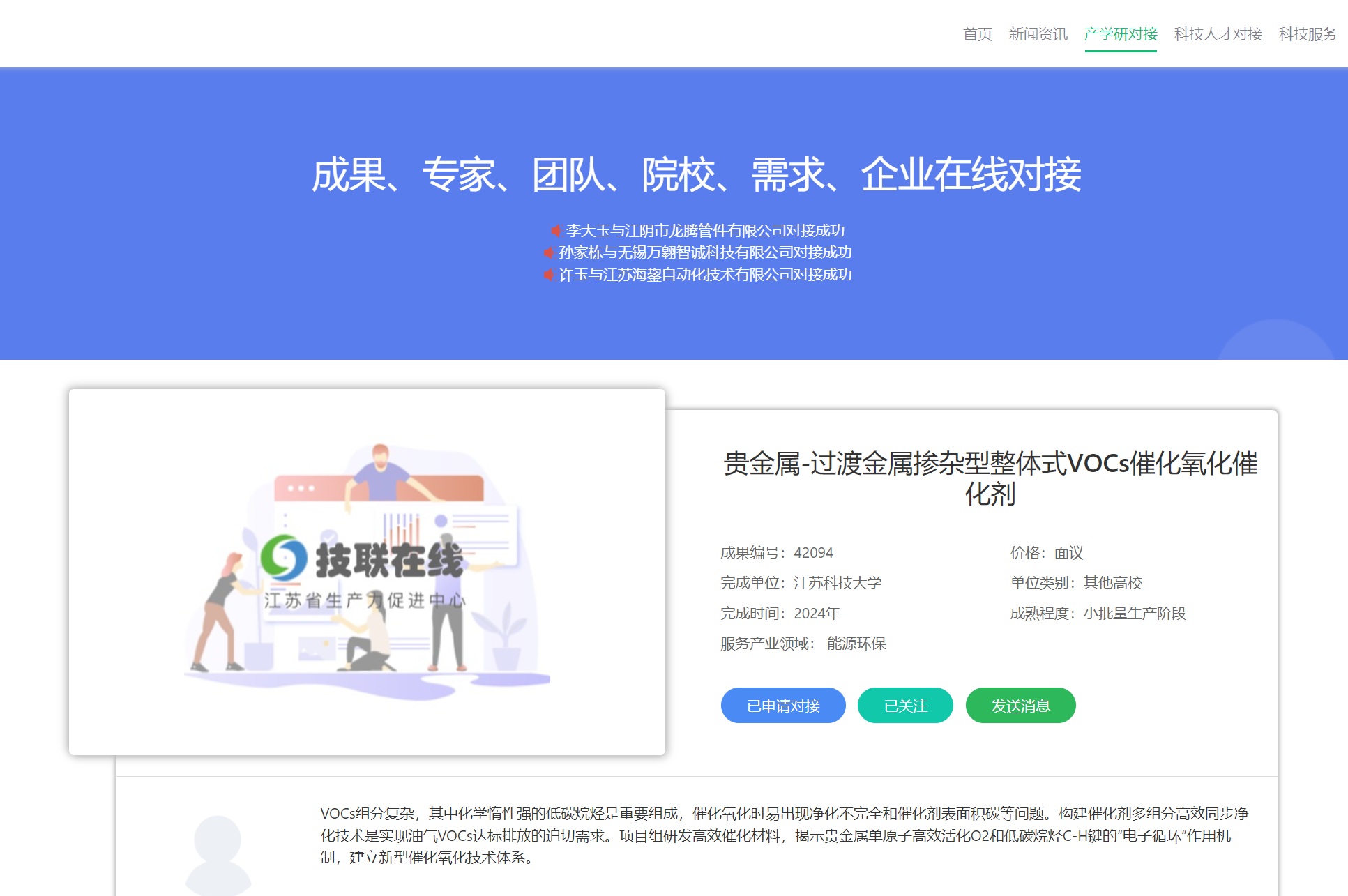Click the 技联在线 green swirl logo
The height and width of the screenshot is (896, 1348).
click(284, 558)
